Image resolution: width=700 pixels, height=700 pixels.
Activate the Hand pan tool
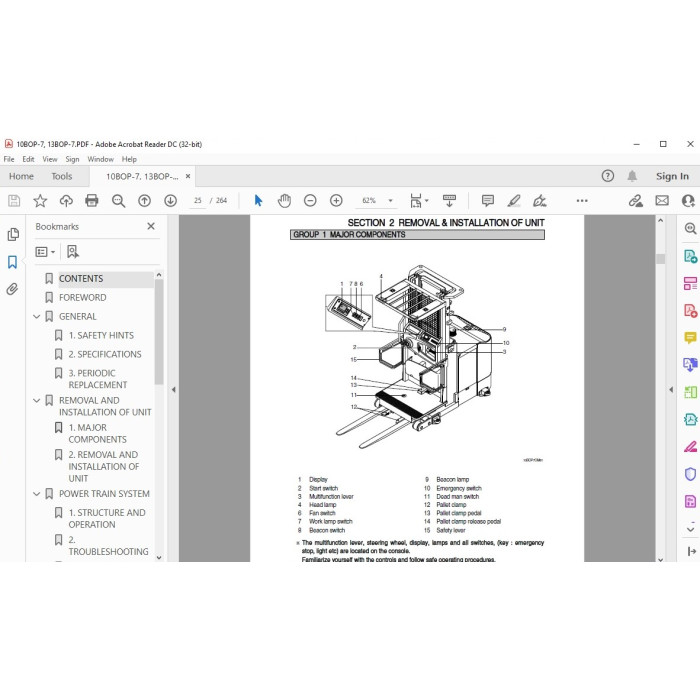tap(284, 201)
